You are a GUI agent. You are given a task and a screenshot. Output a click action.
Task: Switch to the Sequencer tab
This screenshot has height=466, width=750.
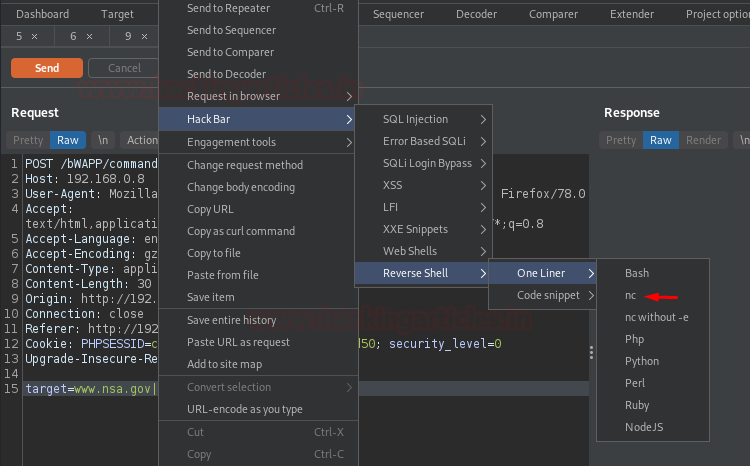(398, 14)
